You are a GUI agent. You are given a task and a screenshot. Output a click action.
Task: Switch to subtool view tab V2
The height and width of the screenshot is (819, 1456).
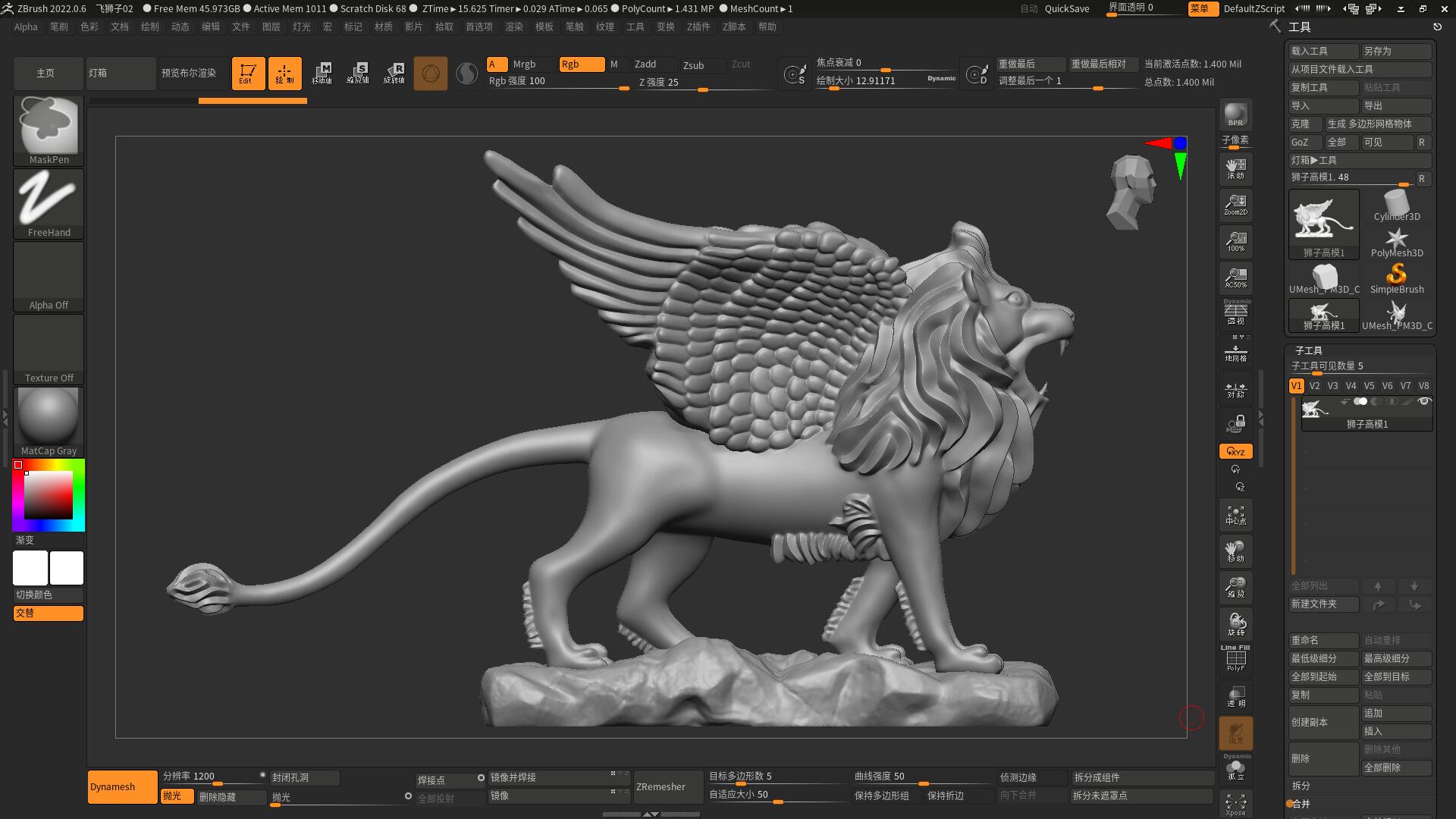point(1314,385)
